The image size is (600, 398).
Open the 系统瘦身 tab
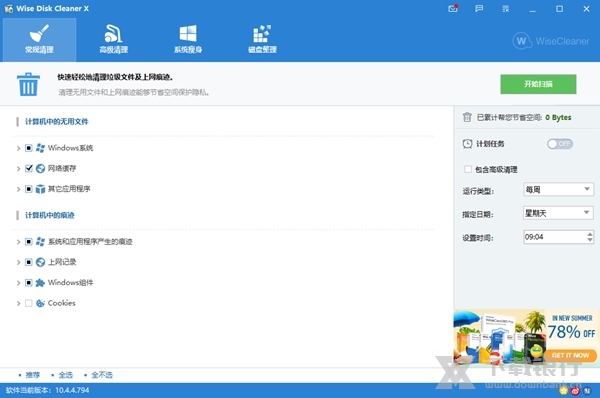[x=188, y=40]
